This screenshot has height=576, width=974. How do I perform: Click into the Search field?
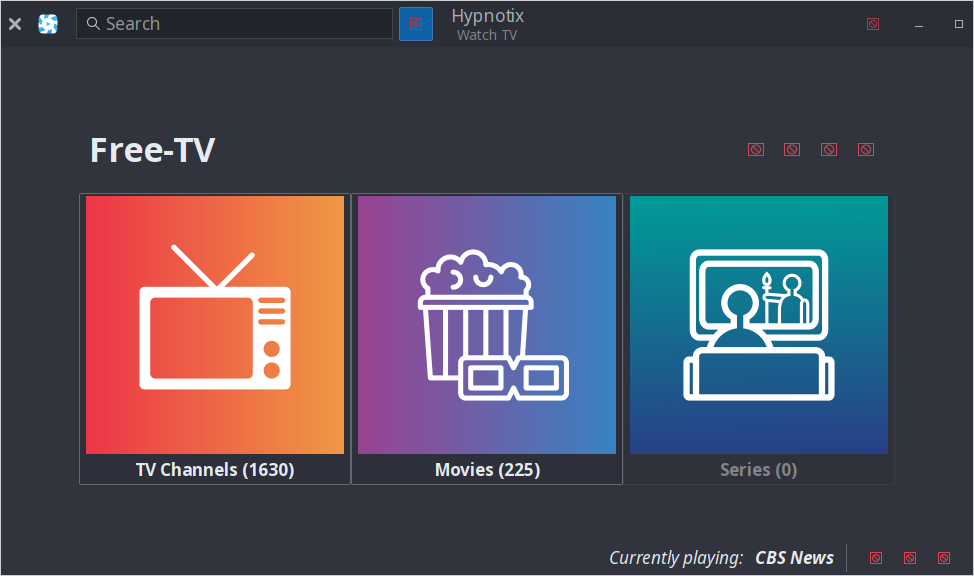click(x=234, y=24)
